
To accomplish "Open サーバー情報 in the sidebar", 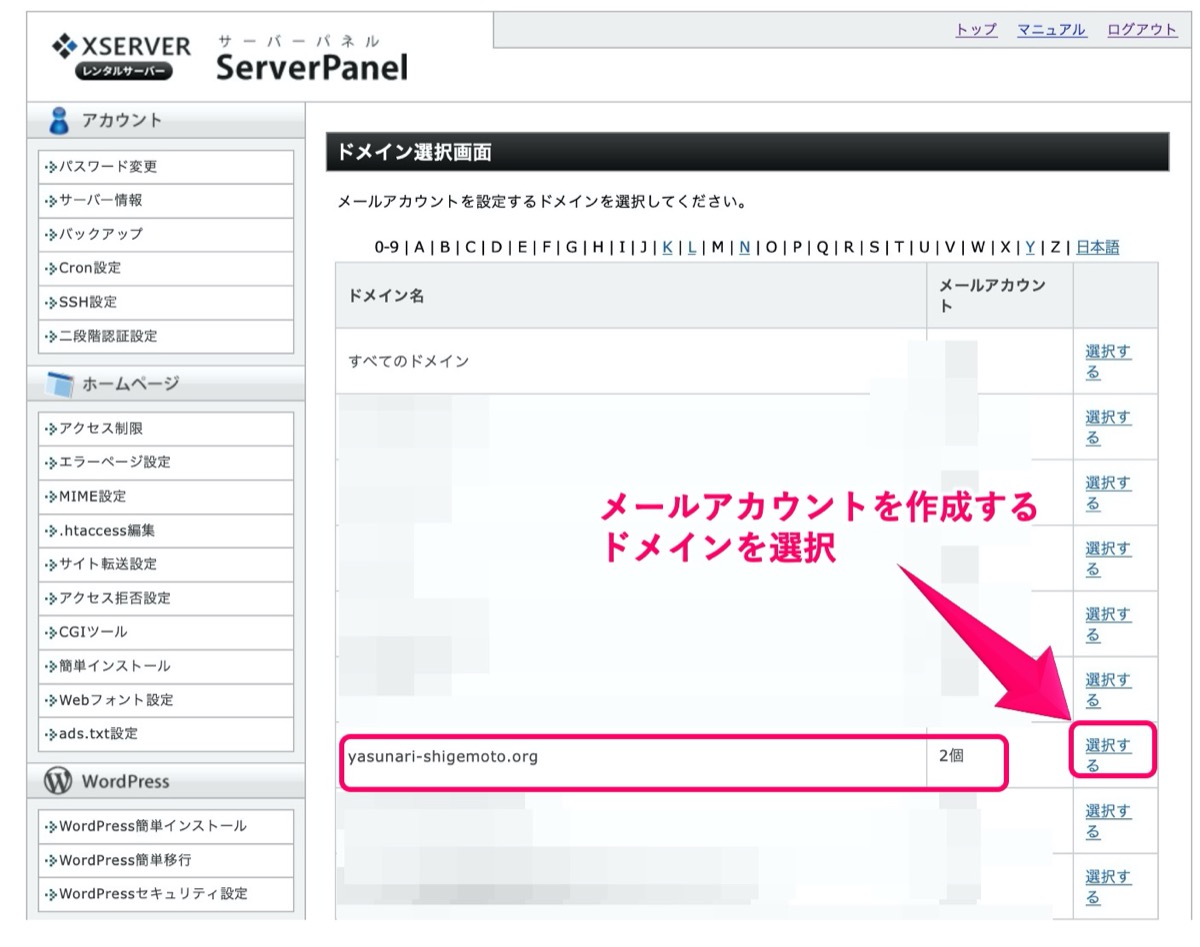I will pyautogui.click(x=166, y=201).
